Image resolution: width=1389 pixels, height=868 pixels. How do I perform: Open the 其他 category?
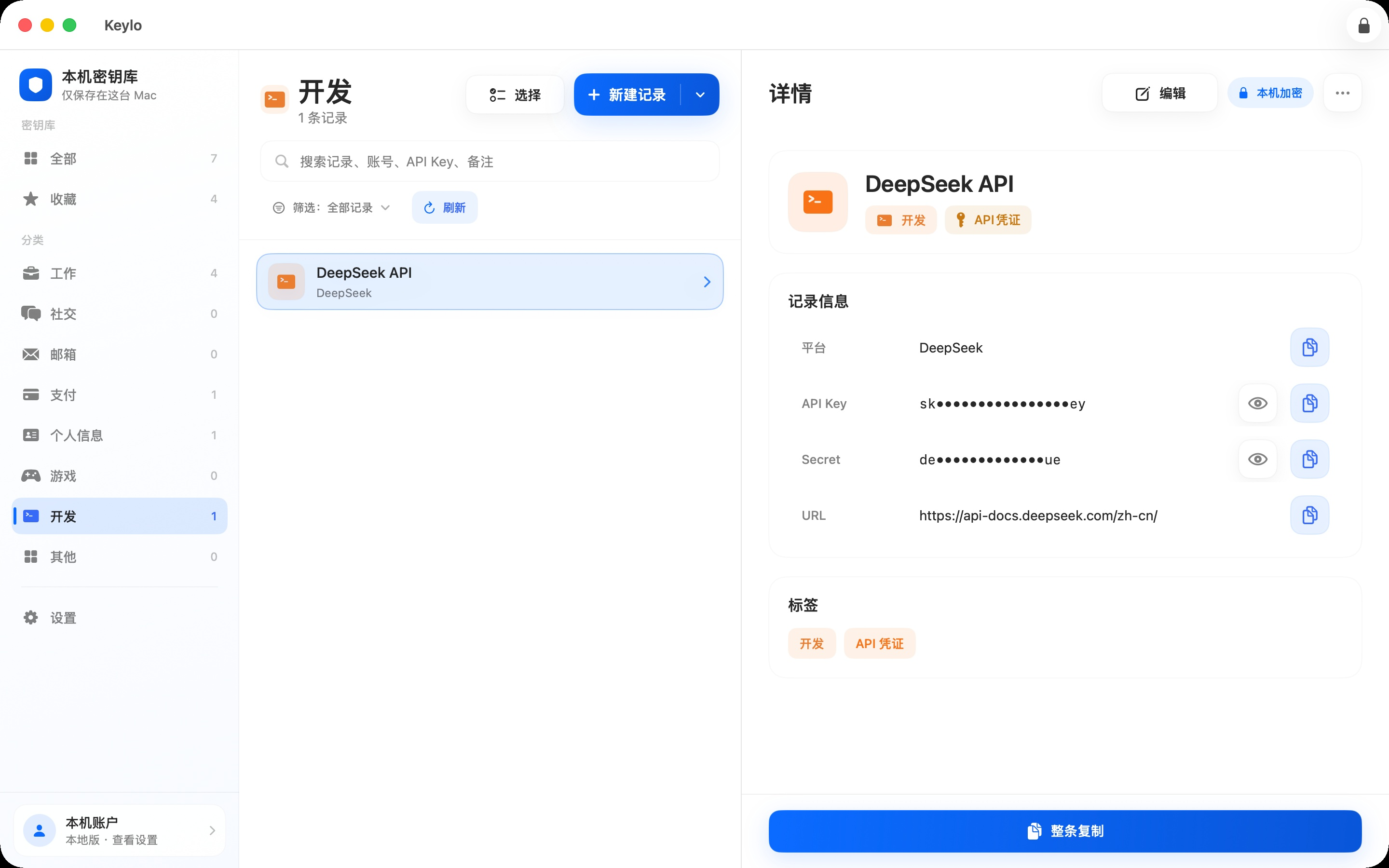[x=120, y=557]
